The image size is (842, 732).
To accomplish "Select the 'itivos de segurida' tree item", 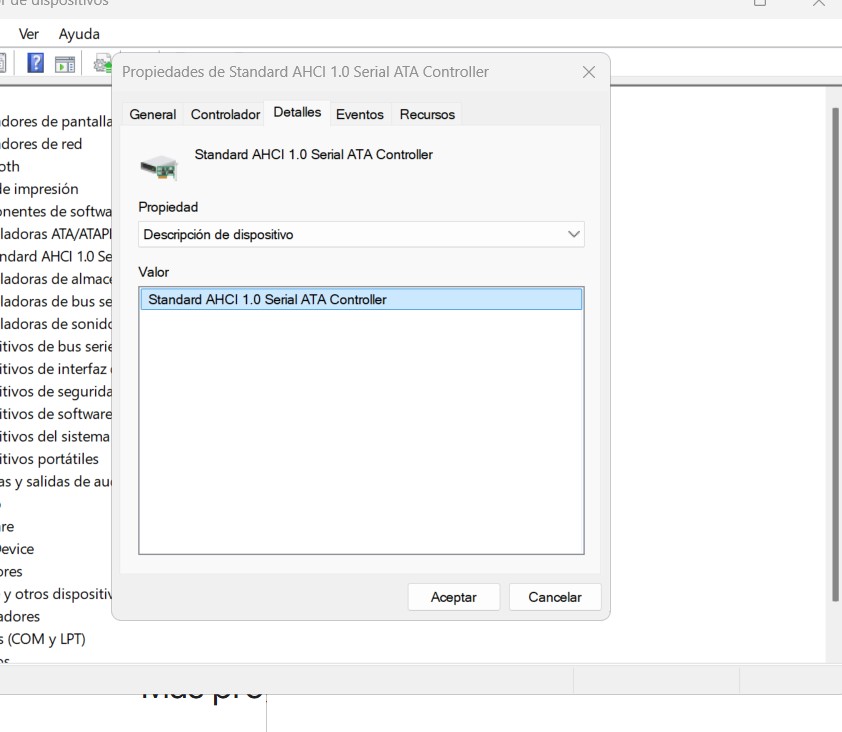I will (56, 392).
